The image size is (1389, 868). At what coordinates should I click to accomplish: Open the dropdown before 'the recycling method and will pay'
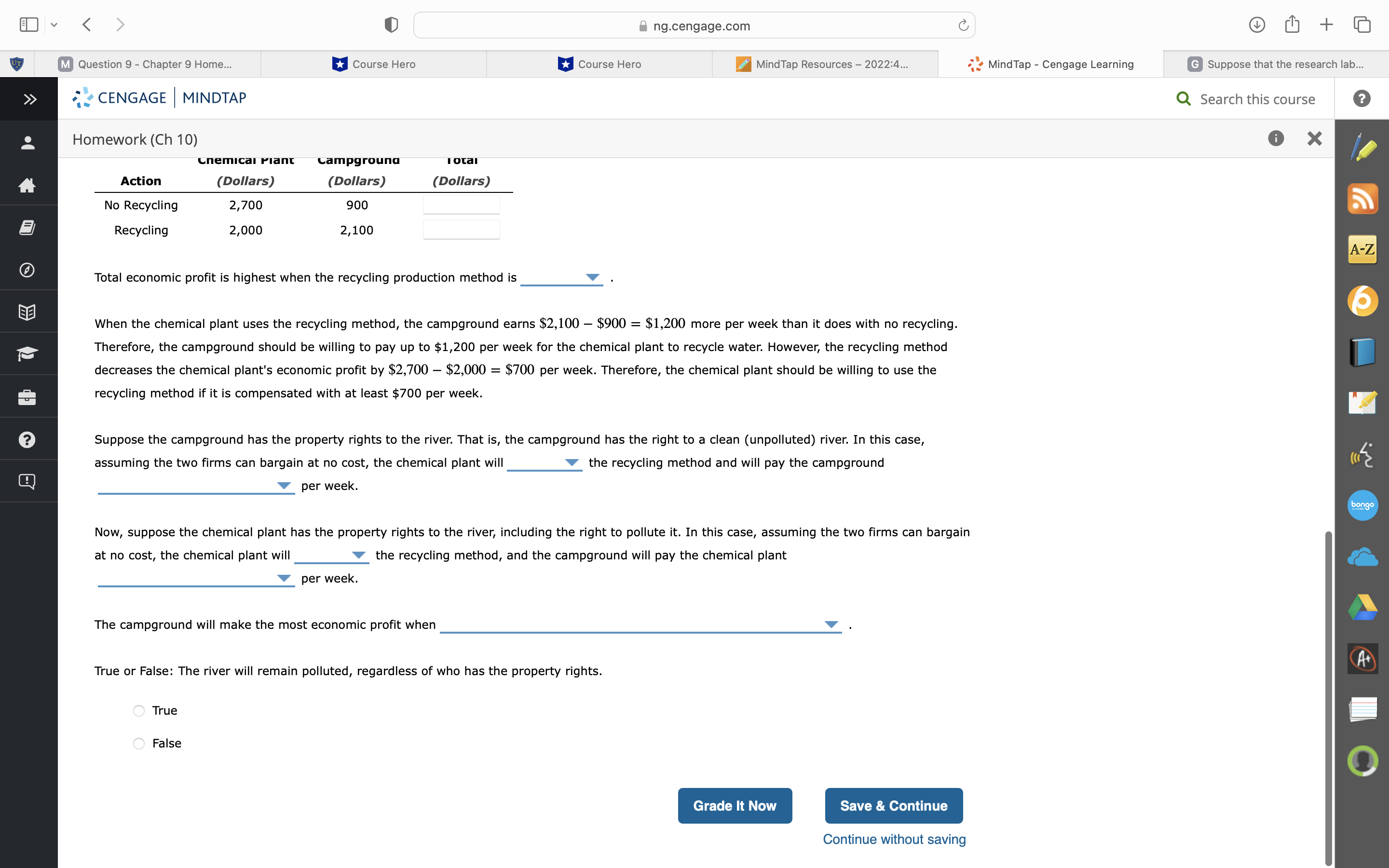(544, 463)
